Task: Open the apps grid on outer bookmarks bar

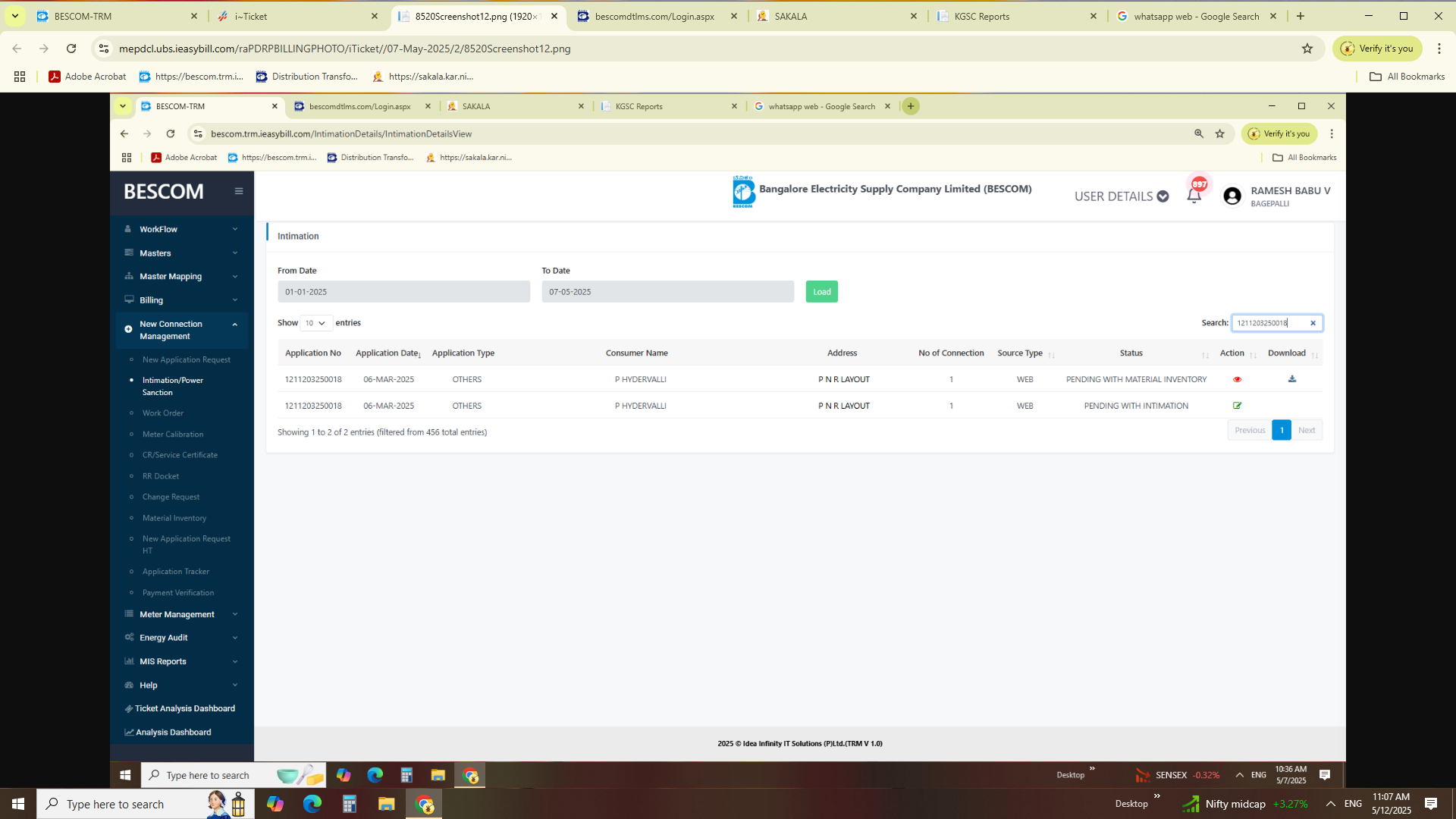Action: click(20, 77)
